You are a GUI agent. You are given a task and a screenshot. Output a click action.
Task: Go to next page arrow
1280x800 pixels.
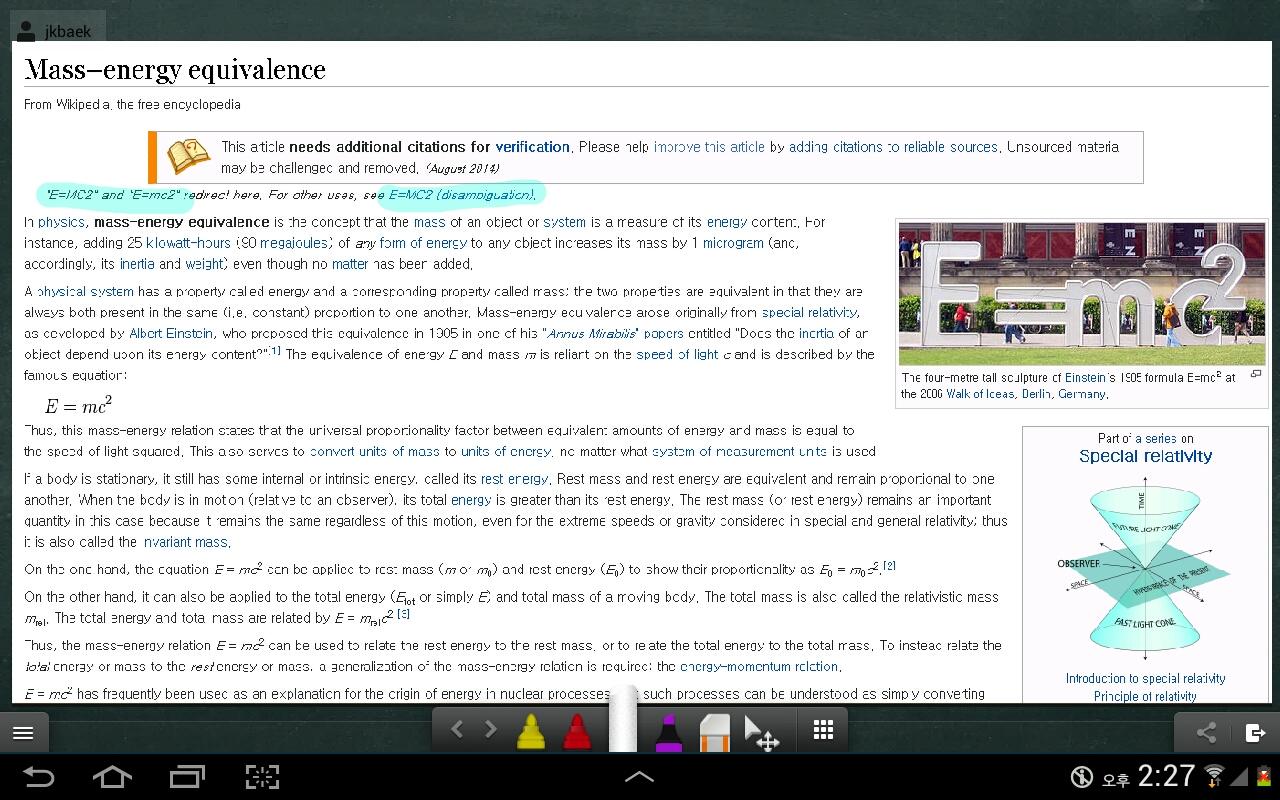[x=490, y=729]
